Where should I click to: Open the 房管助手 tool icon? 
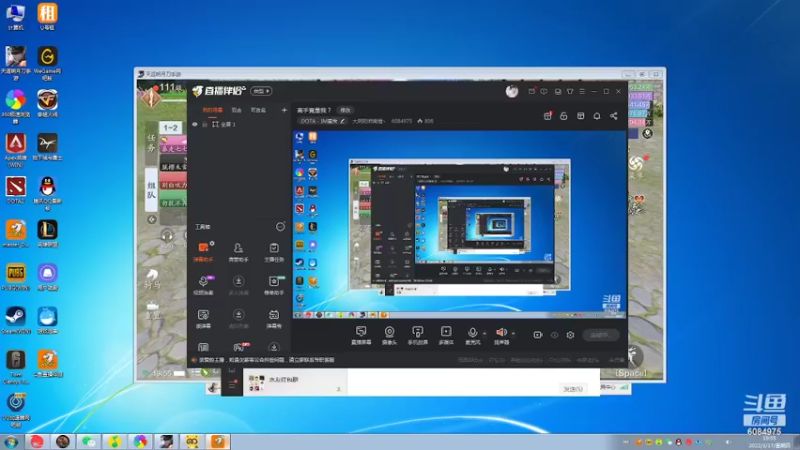(238, 252)
